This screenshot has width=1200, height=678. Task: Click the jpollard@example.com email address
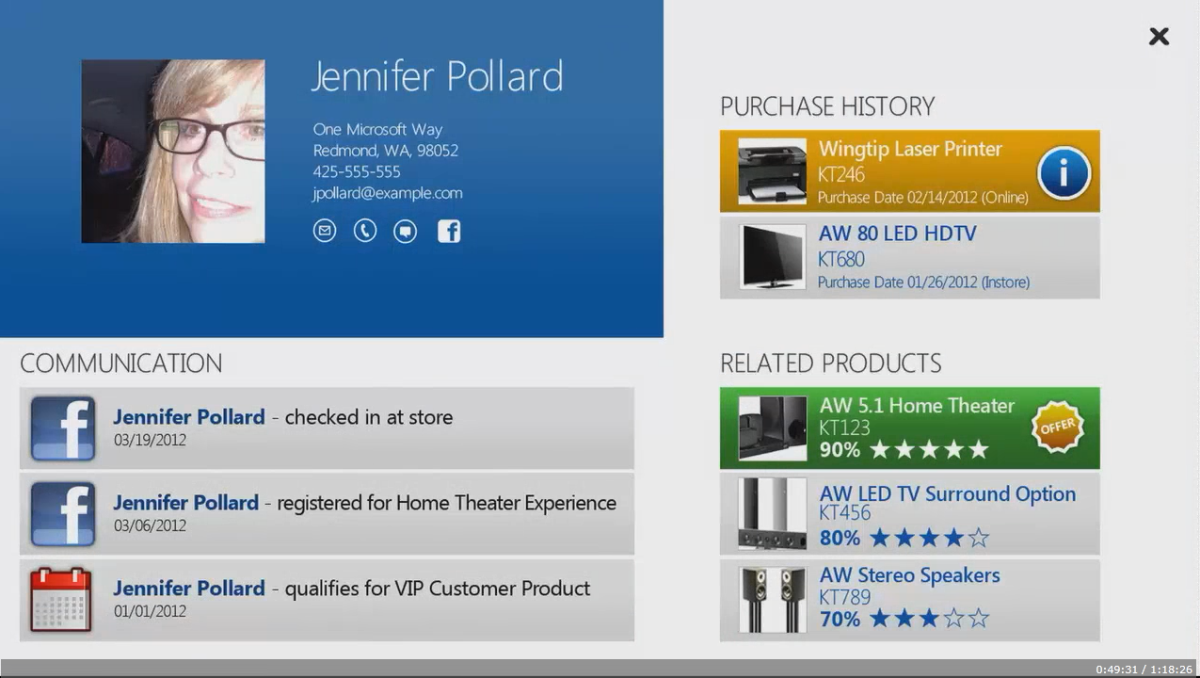388,193
